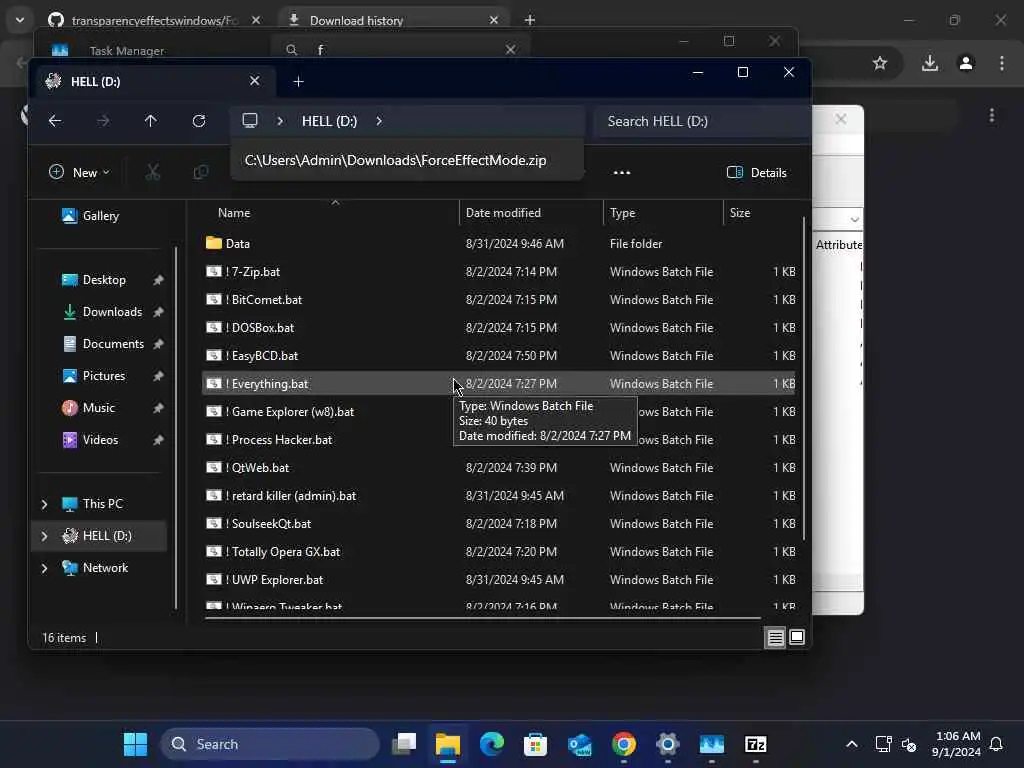Select the Data folder
Viewport: 1024px width, 768px height.
coord(498,244)
